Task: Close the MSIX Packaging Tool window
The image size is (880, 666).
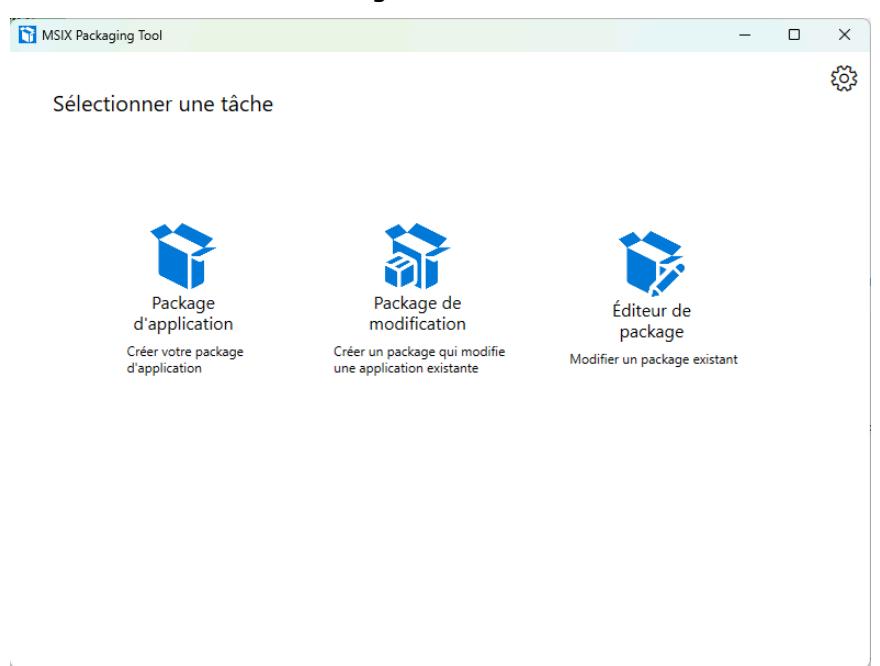Action: [844, 35]
